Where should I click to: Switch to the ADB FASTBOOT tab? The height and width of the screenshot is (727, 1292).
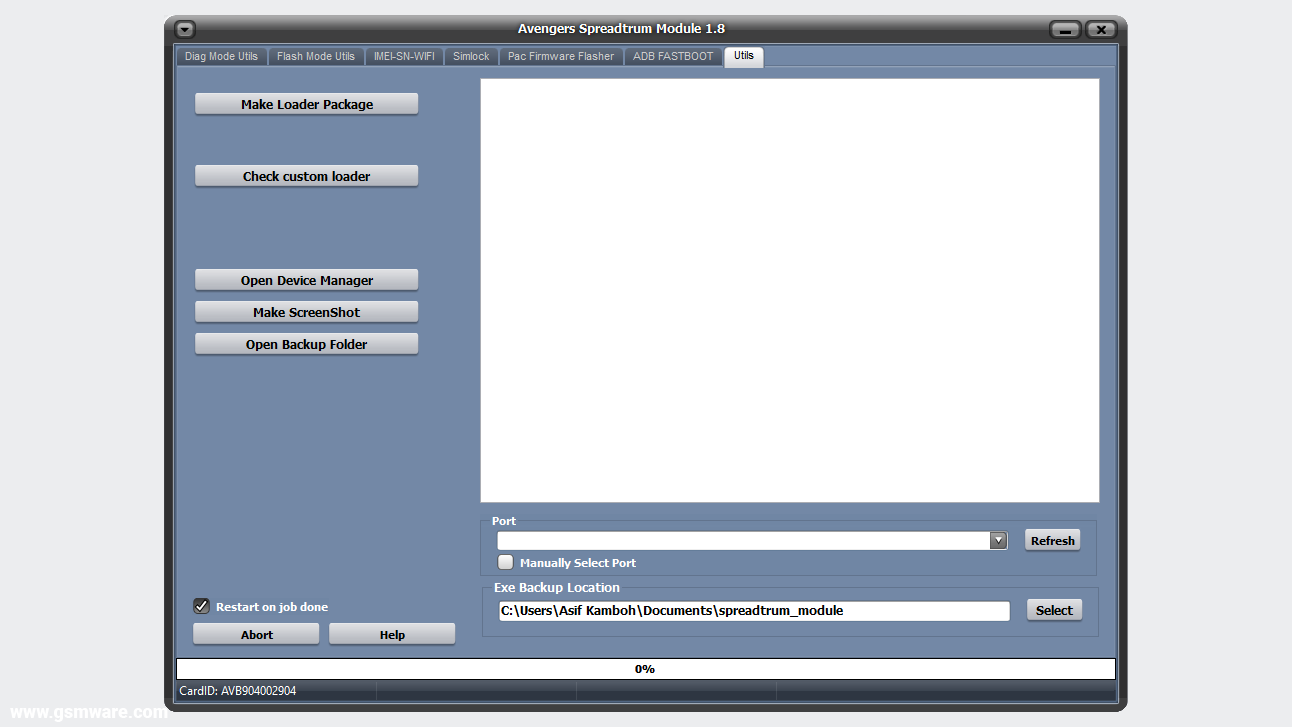tap(672, 56)
